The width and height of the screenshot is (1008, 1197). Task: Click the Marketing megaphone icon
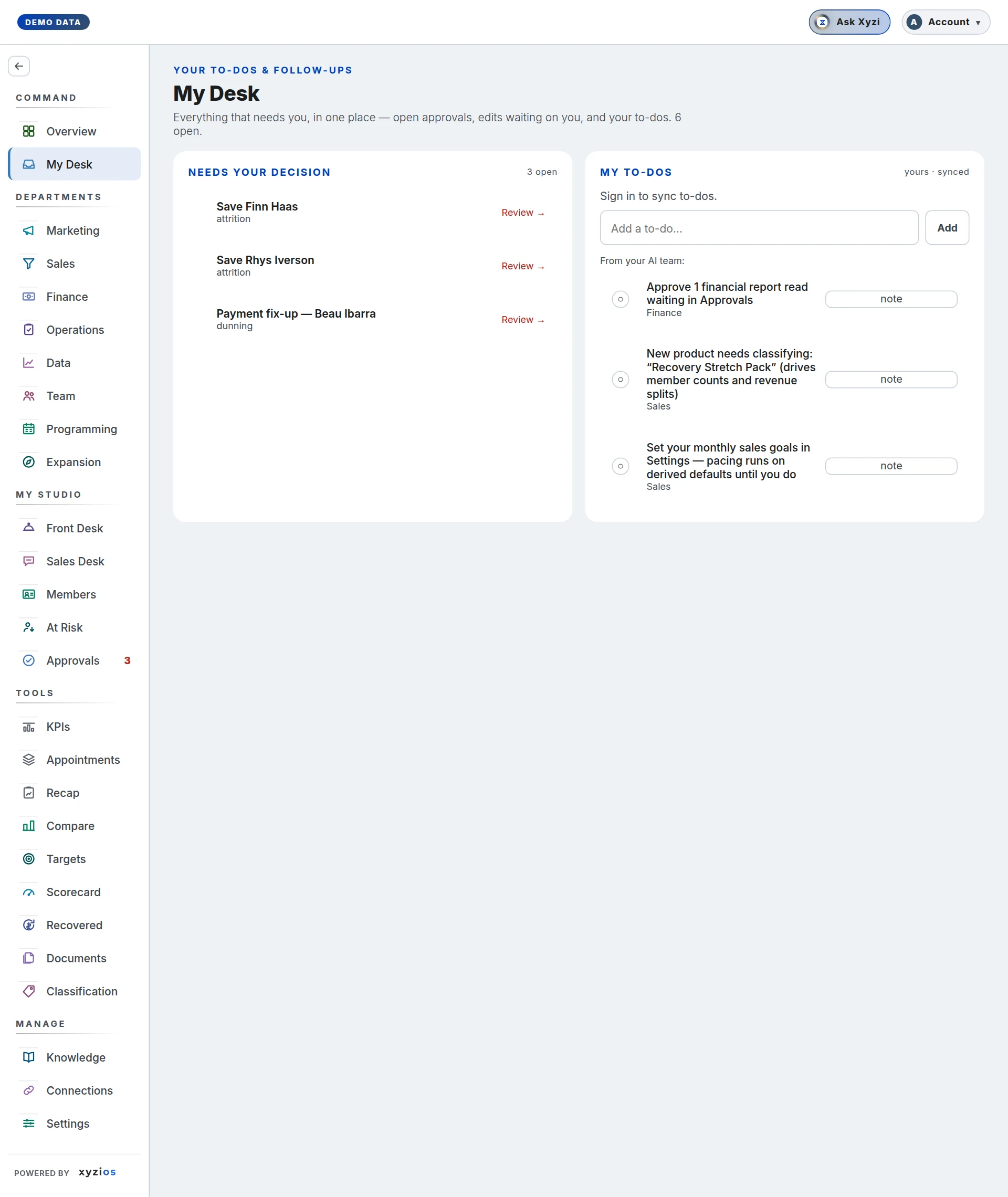(28, 231)
